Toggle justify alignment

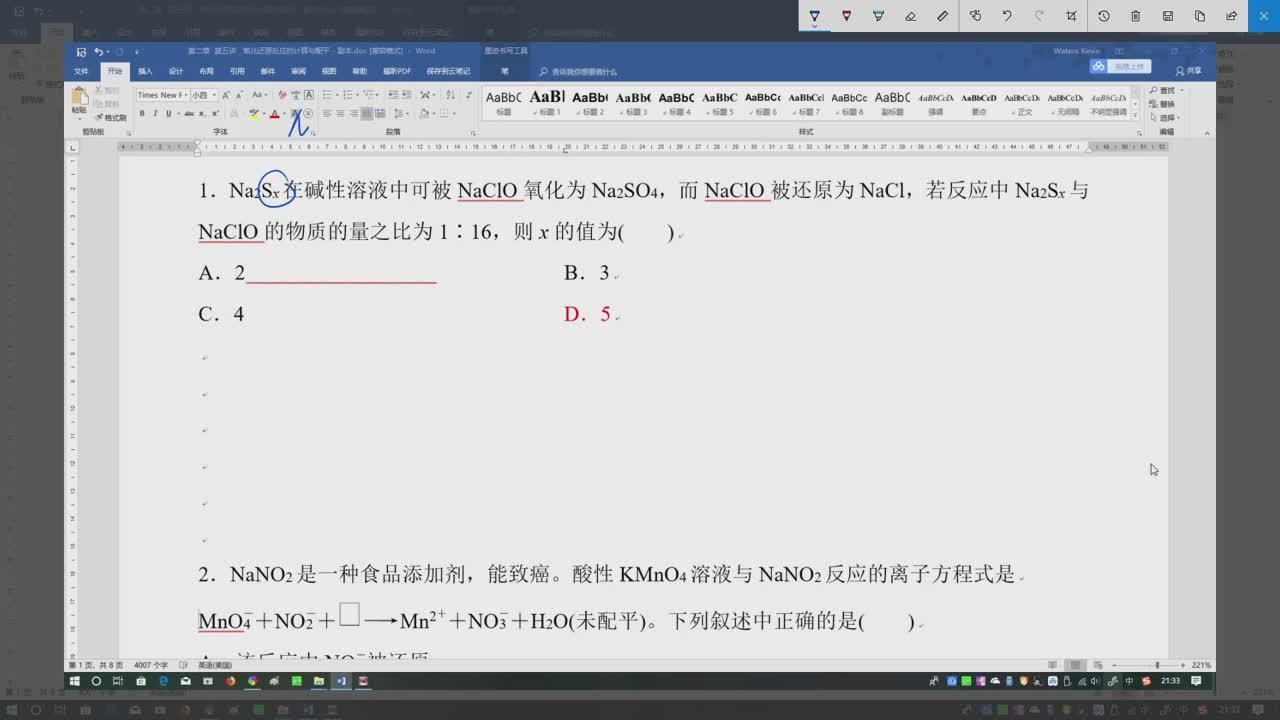coord(367,114)
